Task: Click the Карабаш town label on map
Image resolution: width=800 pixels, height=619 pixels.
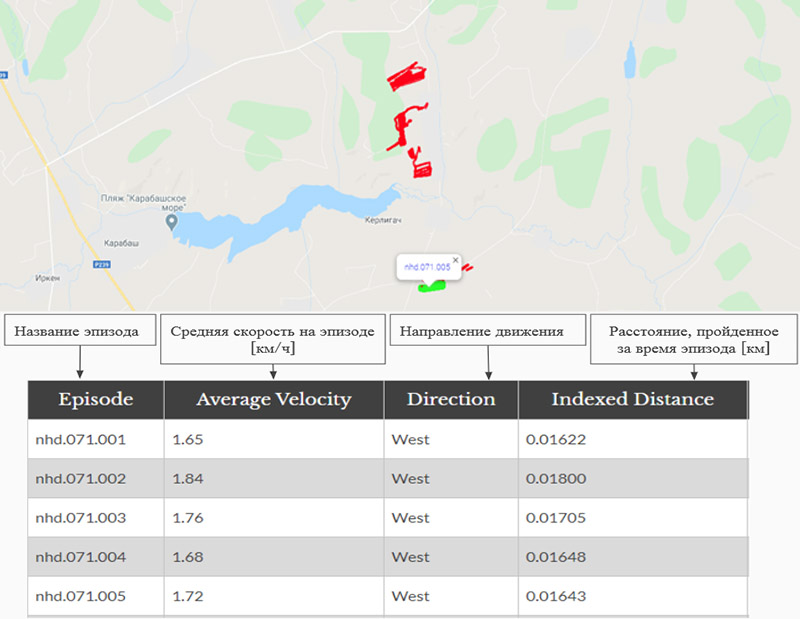Action: 121,243
